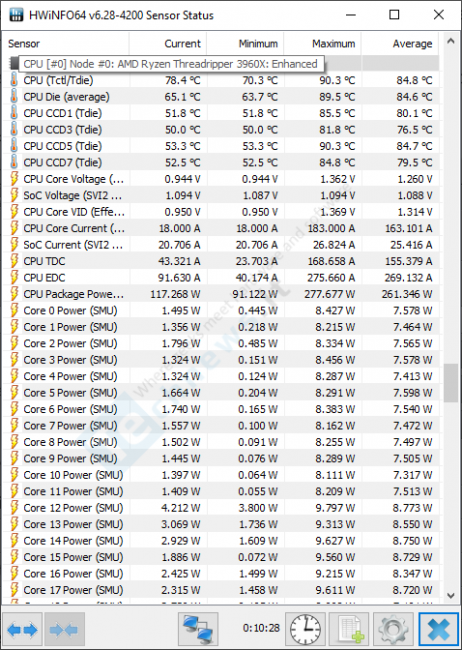
Task: Select the CPU Die (average) row
Action: [x=221, y=97]
